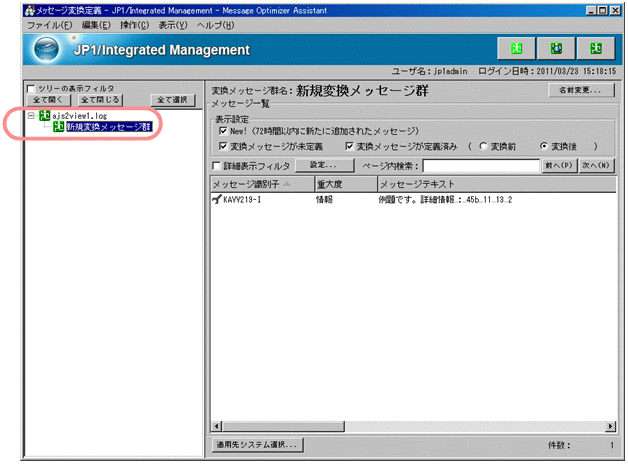The image size is (628, 464).
Task: Click the ajs2view1.log tree node icon
Action: (x=44, y=115)
